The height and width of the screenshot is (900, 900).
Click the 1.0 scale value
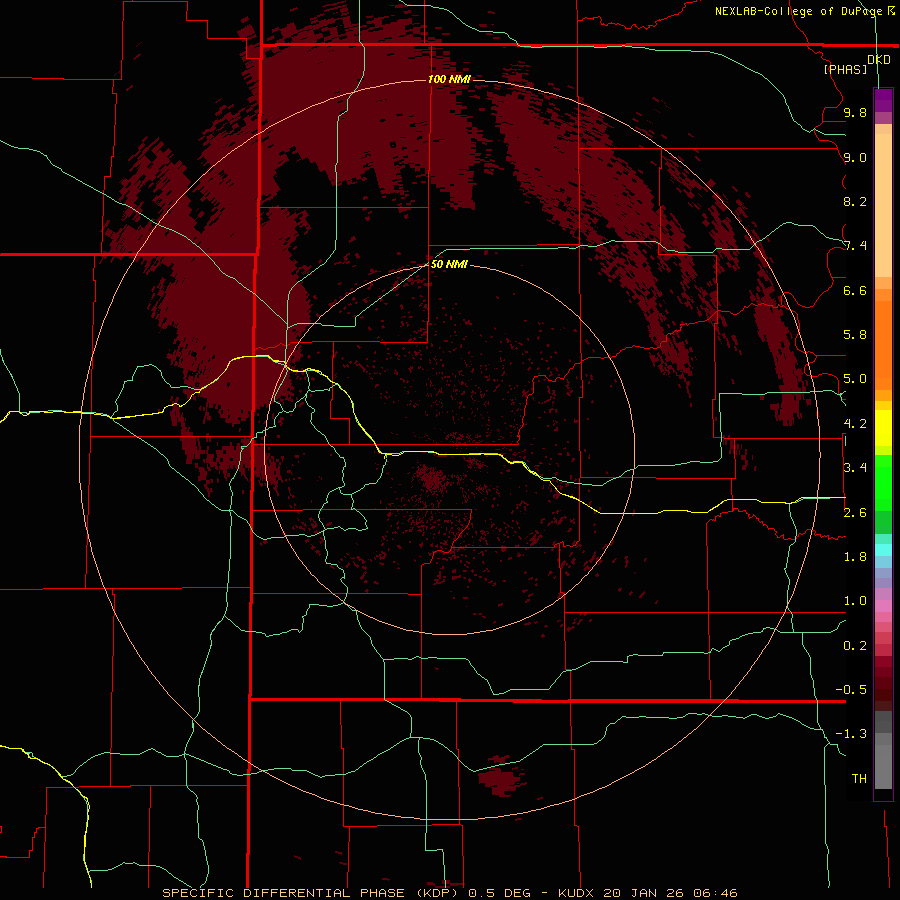[x=855, y=601]
